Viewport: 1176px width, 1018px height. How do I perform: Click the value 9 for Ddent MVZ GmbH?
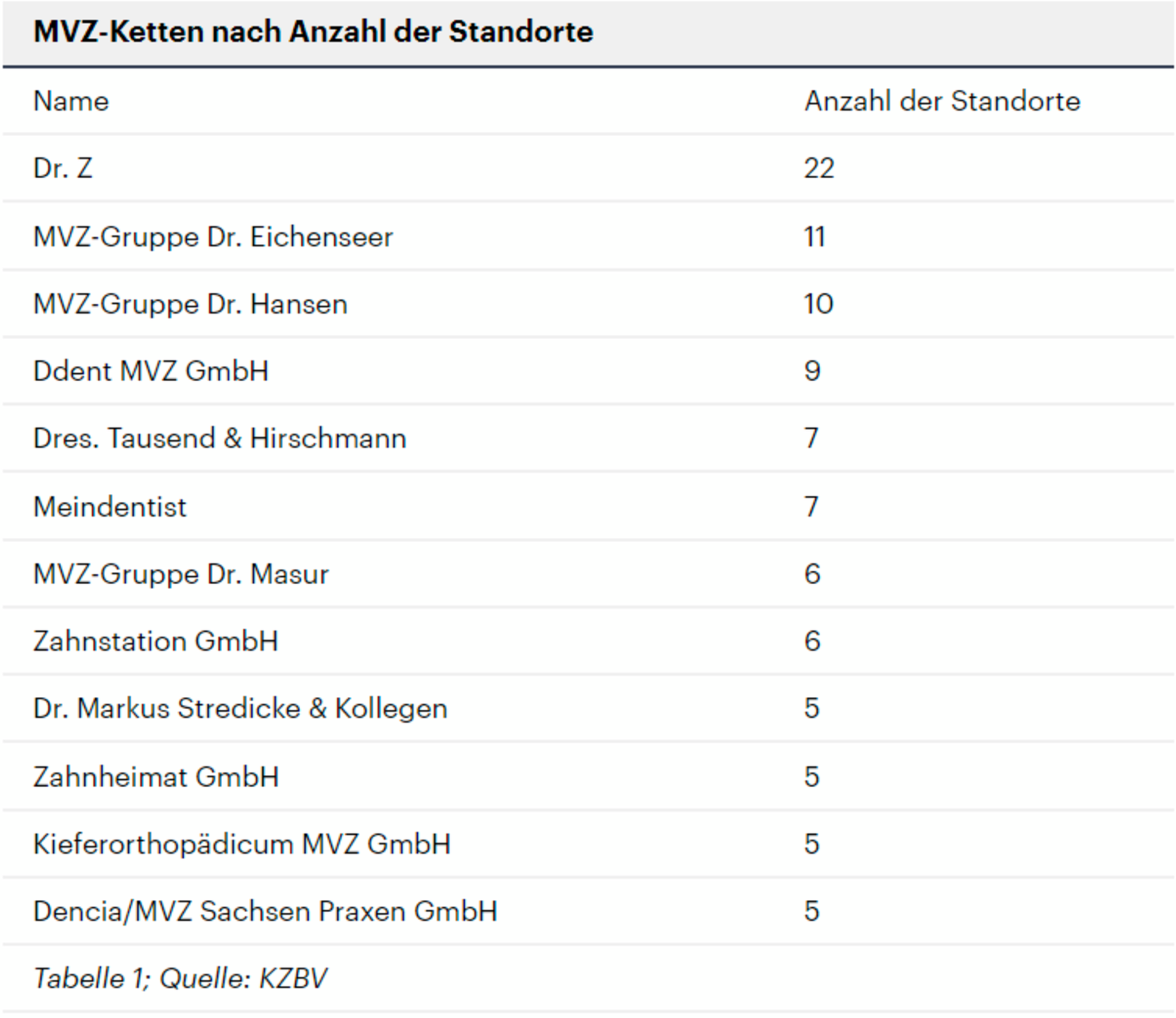812,371
